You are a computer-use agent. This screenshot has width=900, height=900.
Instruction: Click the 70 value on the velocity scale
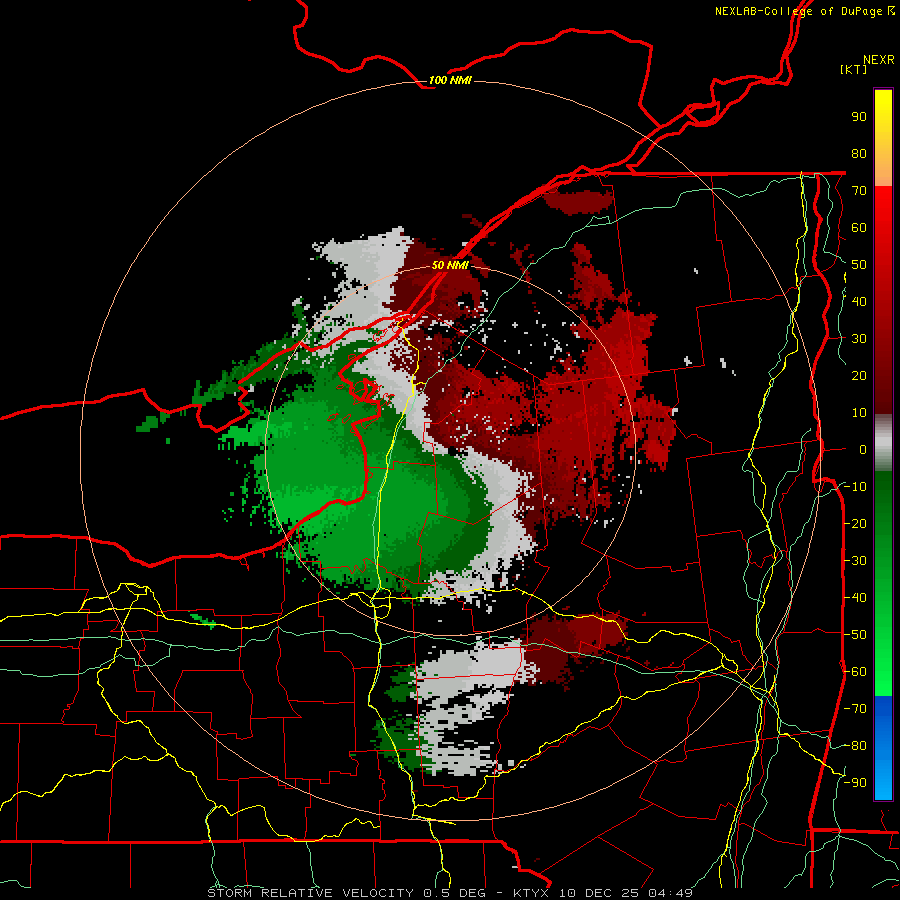click(859, 191)
